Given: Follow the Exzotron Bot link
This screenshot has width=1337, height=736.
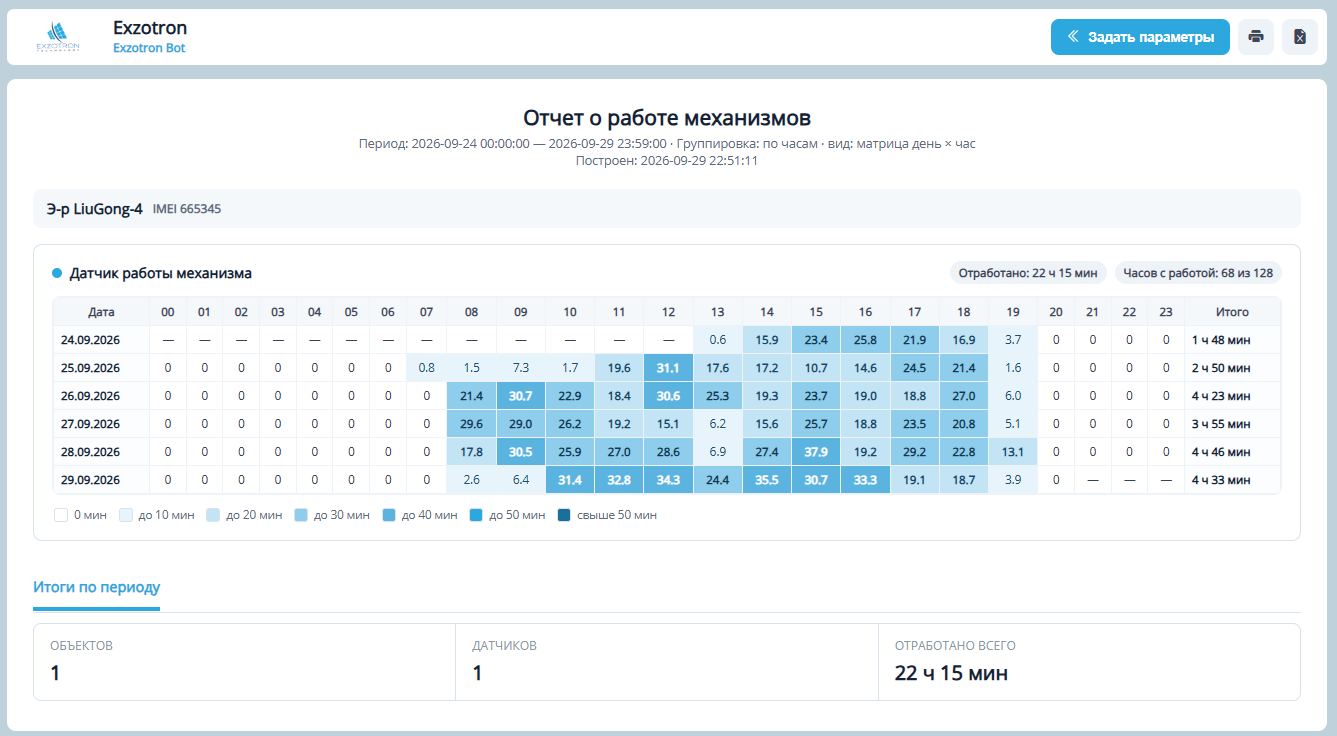Looking at the screenshot, I should coord(149,48).
